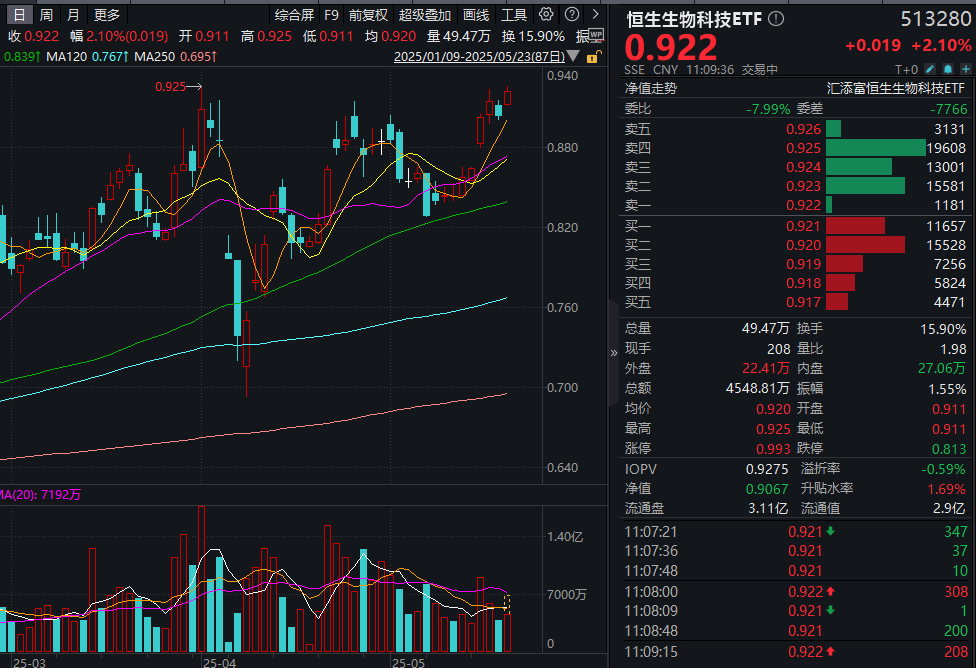Set a price alert via bell icon

(x=947, y=69)
